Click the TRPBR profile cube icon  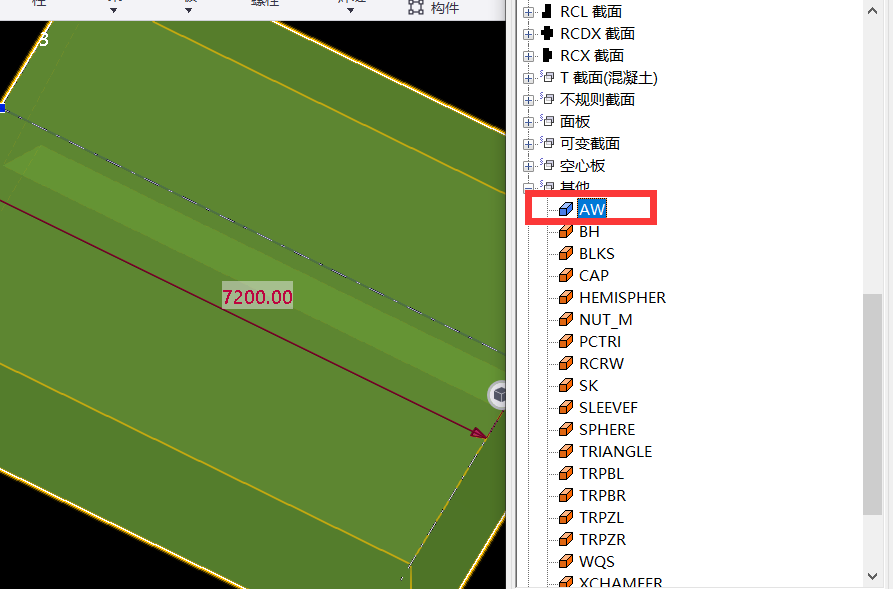pos(566,496)
